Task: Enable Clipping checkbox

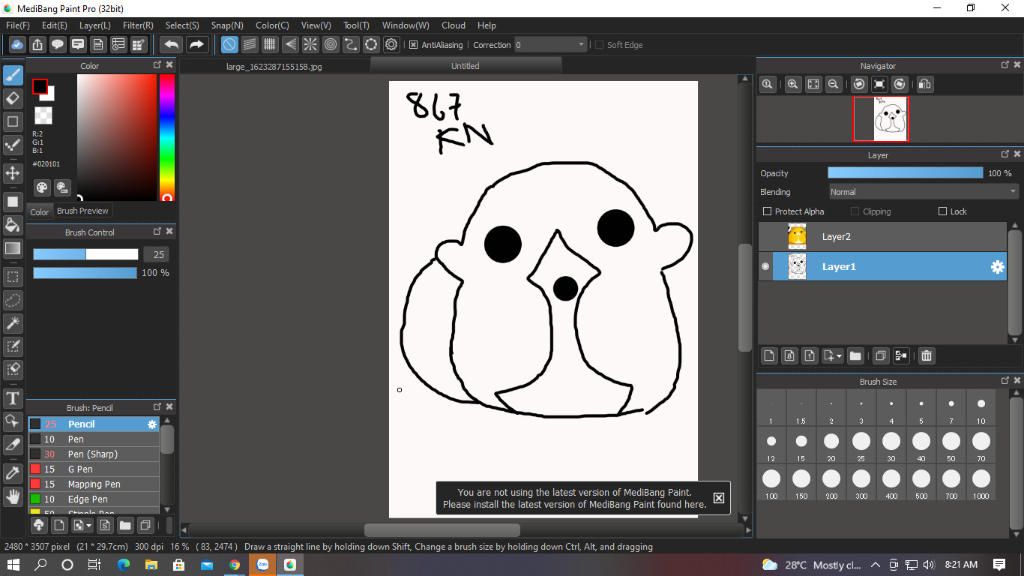Action: pos(855,212)
